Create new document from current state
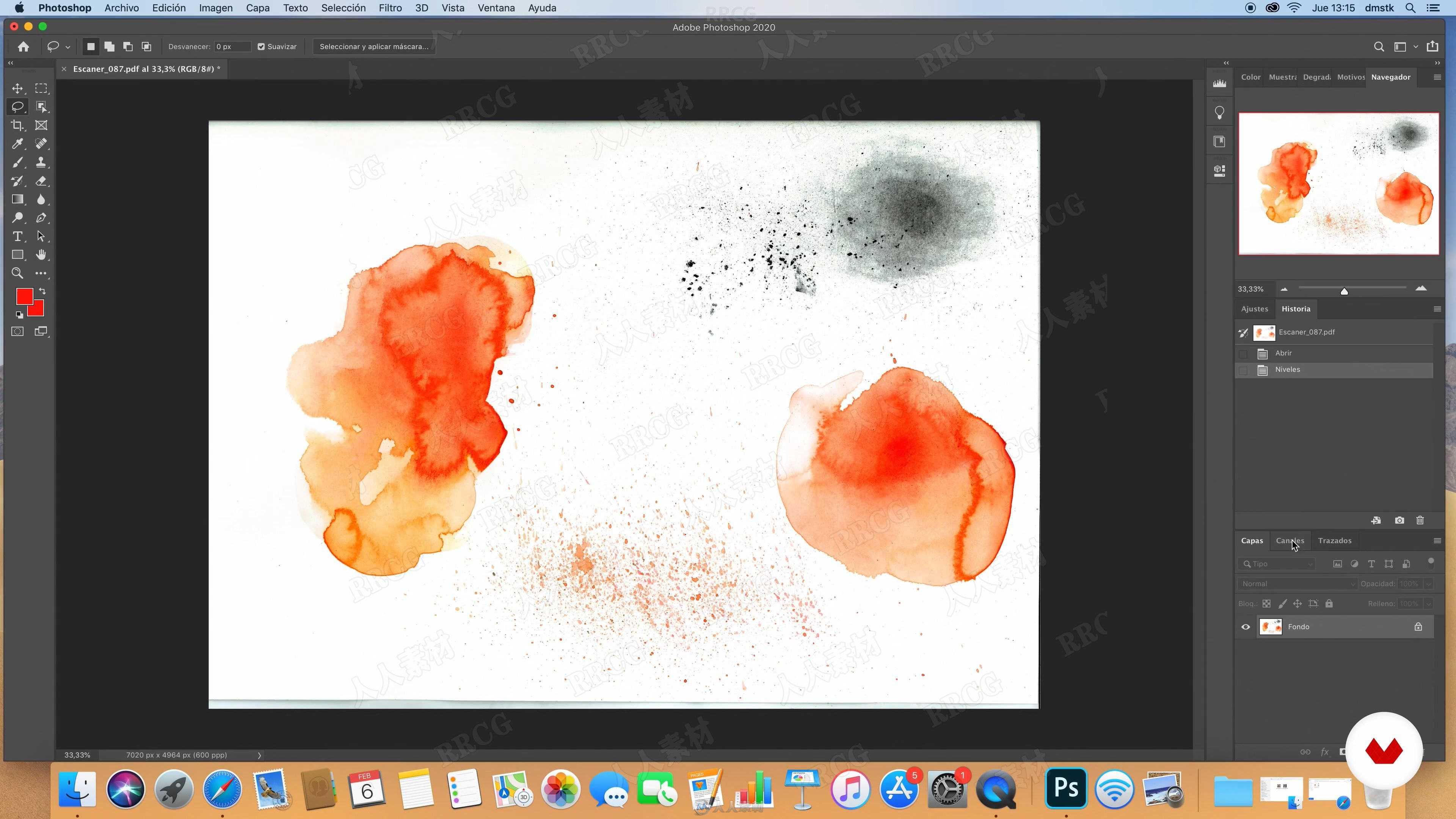Viewport: 1456px width, 819px height. tap(1376, 520)
